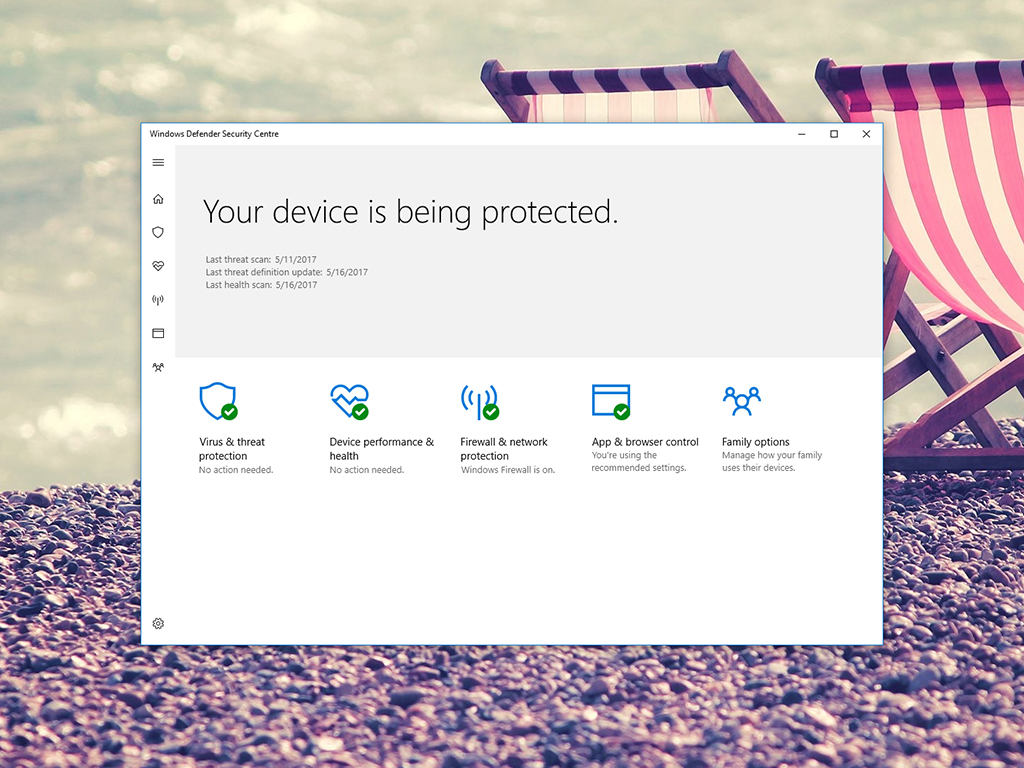The width and height of the screenshot is (1024, 768).
Task: Select the 'Firewall & network protection' label
Action: [504, 449]
